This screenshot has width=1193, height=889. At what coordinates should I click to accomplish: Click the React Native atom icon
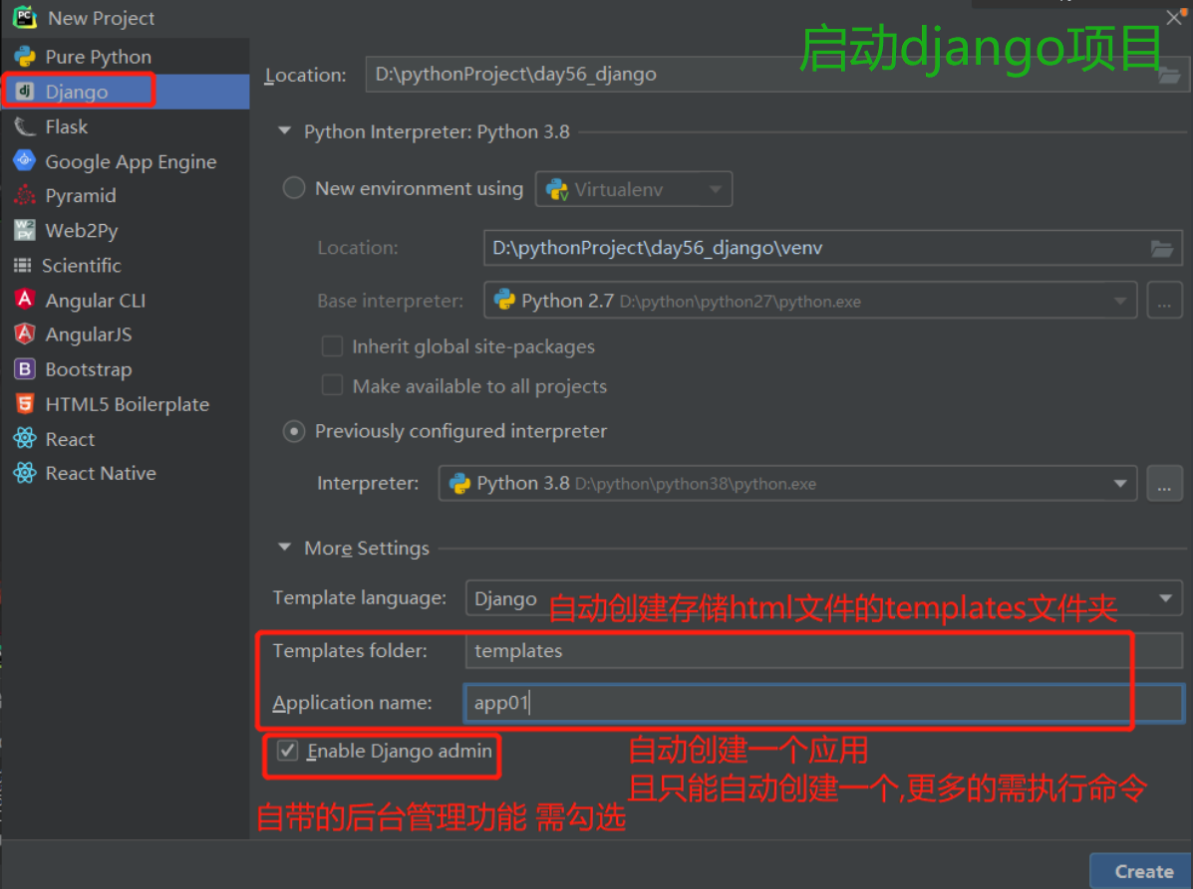coord(24,473)
